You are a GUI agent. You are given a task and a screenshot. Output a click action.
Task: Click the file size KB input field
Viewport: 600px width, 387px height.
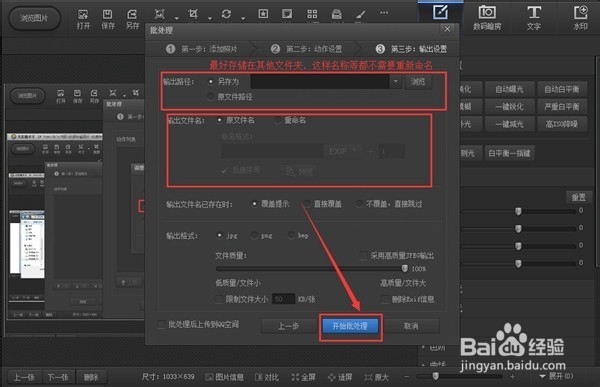[x=283, y=299]
